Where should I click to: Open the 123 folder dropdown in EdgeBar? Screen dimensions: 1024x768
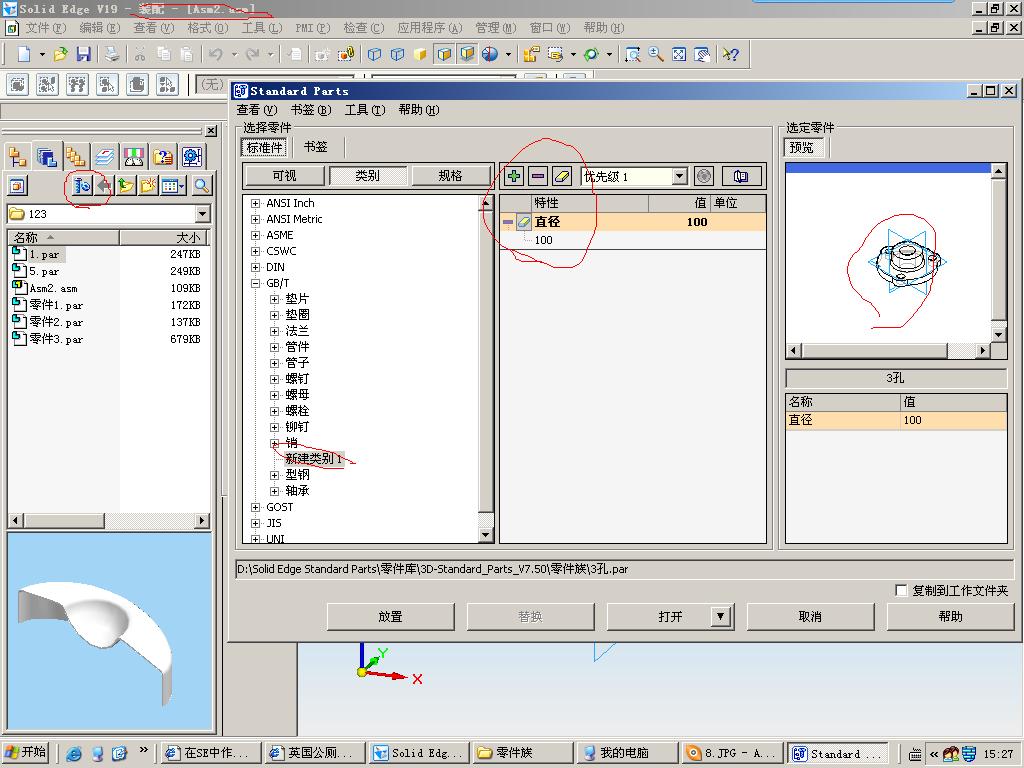(x=202, y=214)
